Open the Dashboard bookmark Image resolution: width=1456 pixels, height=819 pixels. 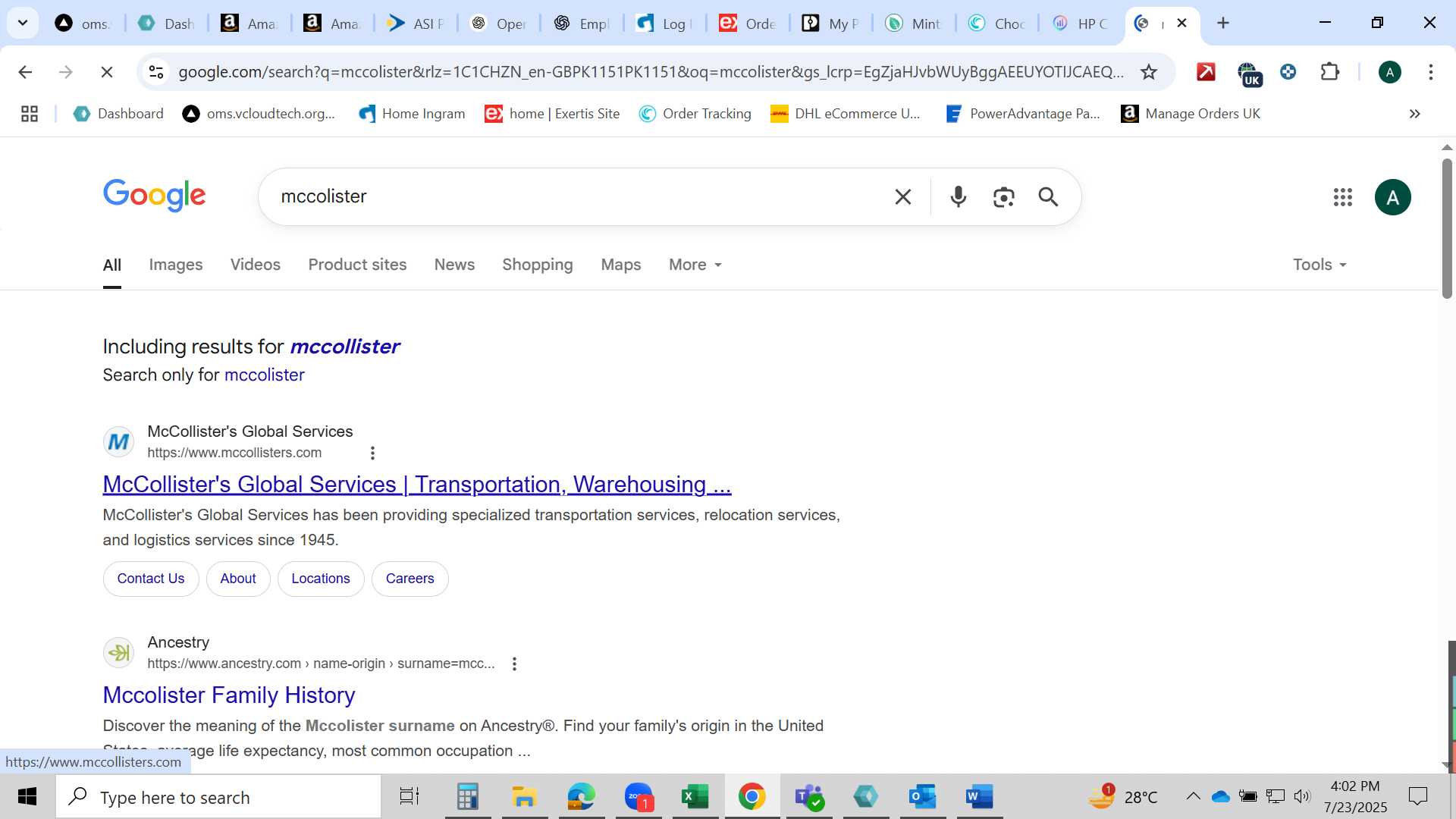(119, 114)
